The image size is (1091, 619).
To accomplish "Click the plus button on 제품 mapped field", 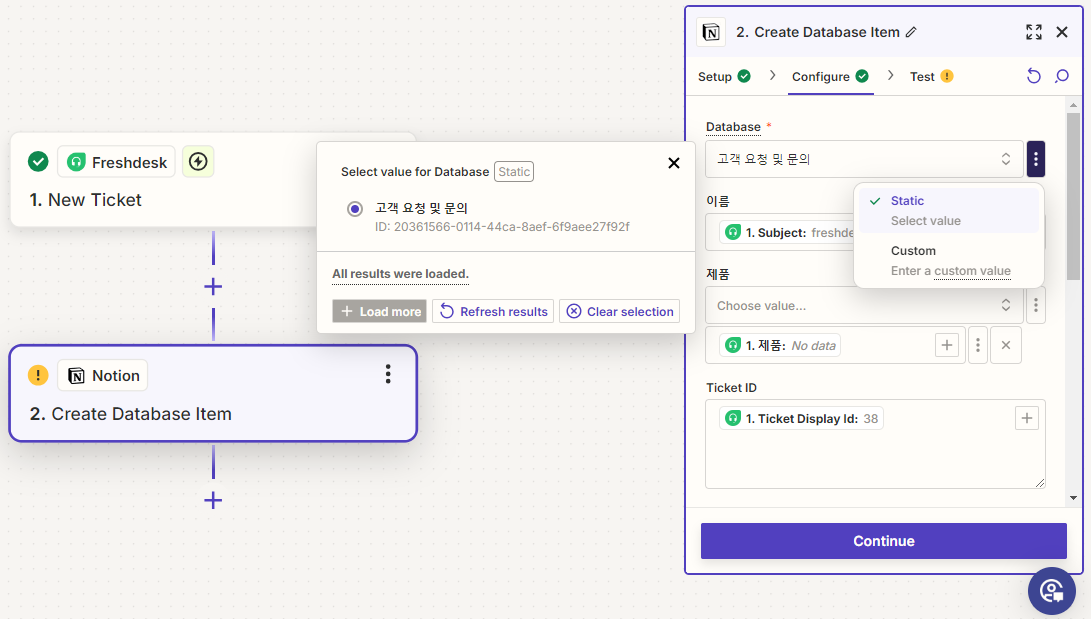I will (947, 345).
